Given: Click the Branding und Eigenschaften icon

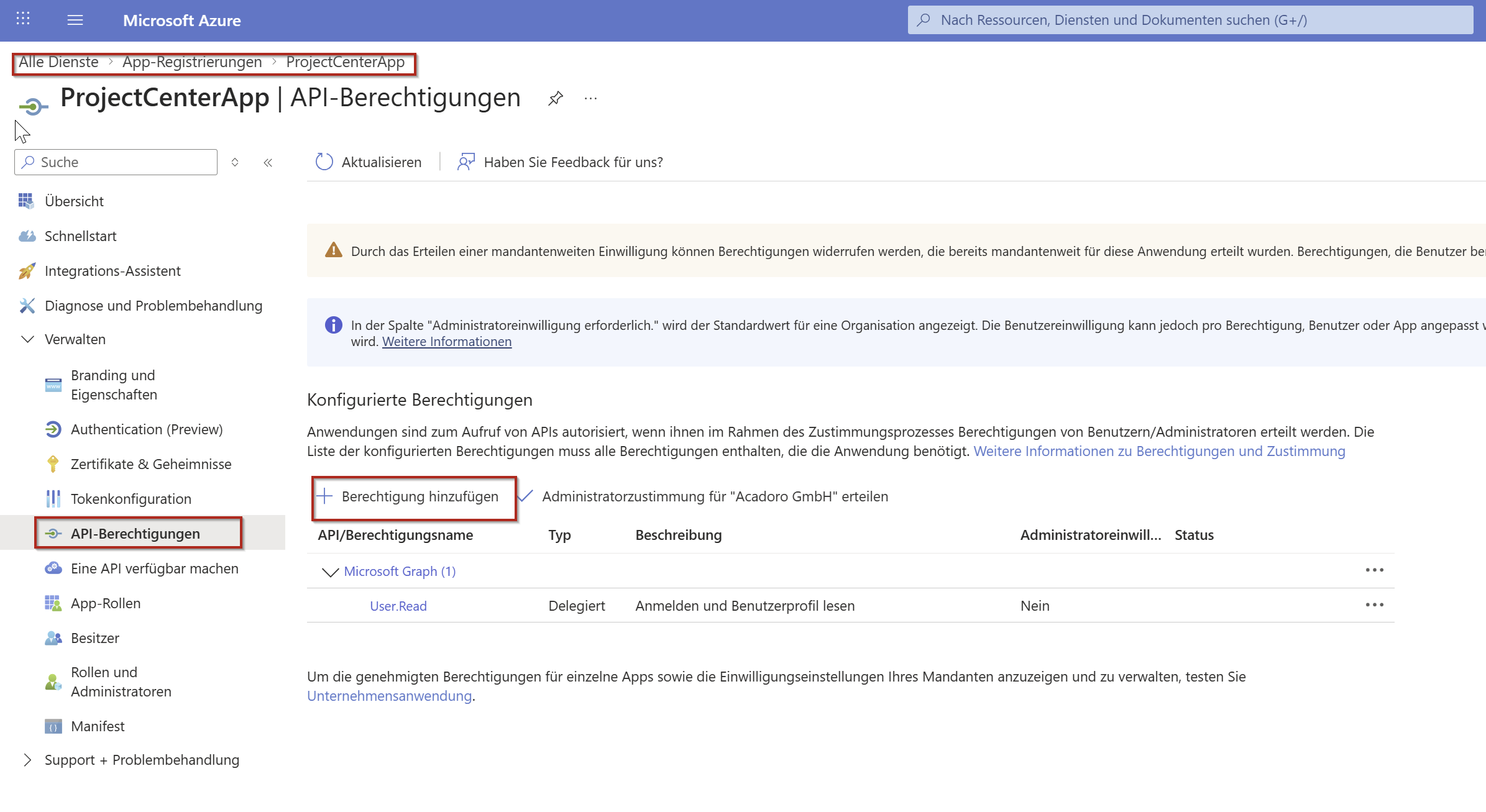Looking at the screenshot, I should tap(53, 385).
